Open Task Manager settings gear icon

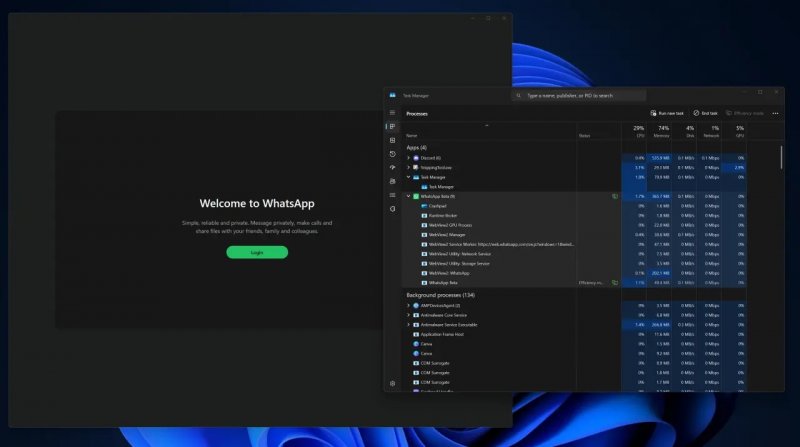coord(392,383)
